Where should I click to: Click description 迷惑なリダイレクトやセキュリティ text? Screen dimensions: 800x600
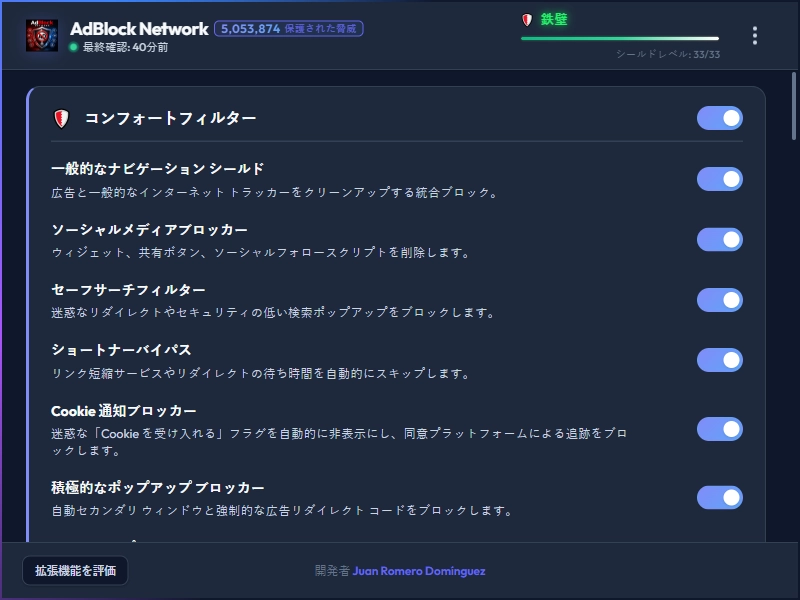(x=273, y=313)
